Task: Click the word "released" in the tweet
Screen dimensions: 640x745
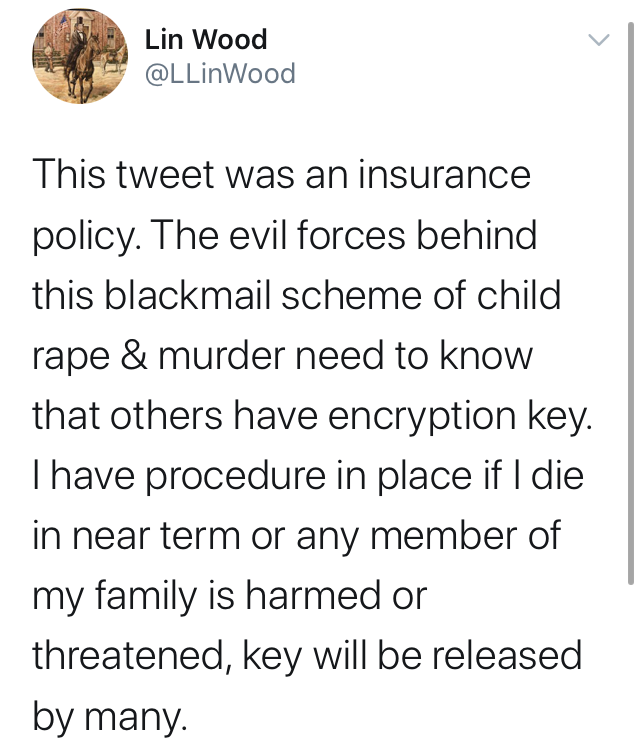Action: (506, 656)
